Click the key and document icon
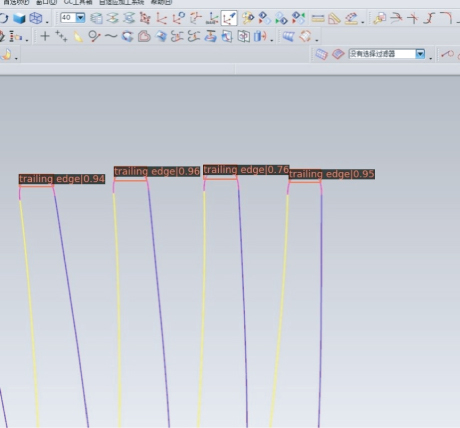The height and width of the screenshot is (428, 460). coord(379,18)
